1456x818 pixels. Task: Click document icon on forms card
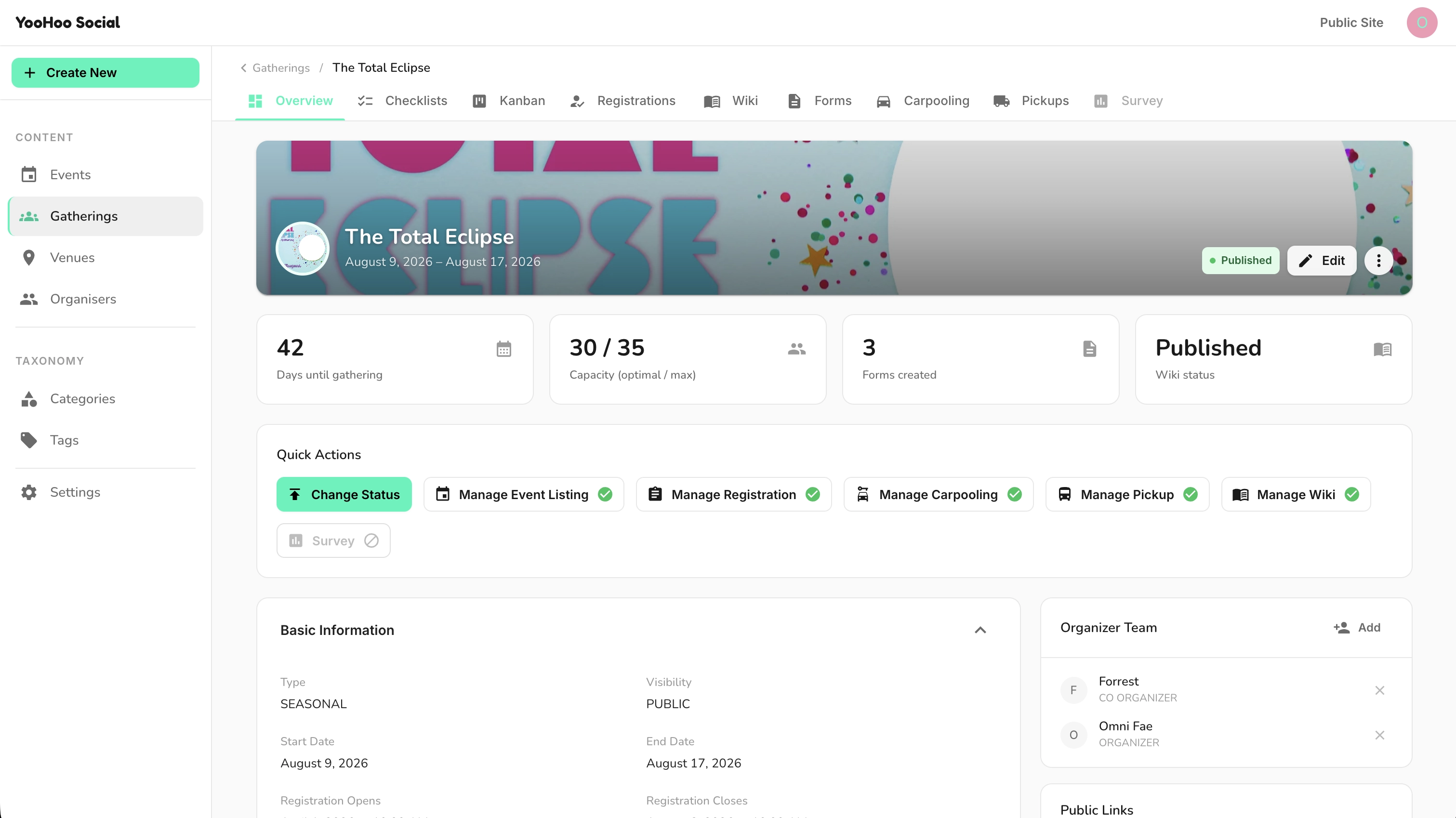1089,349
